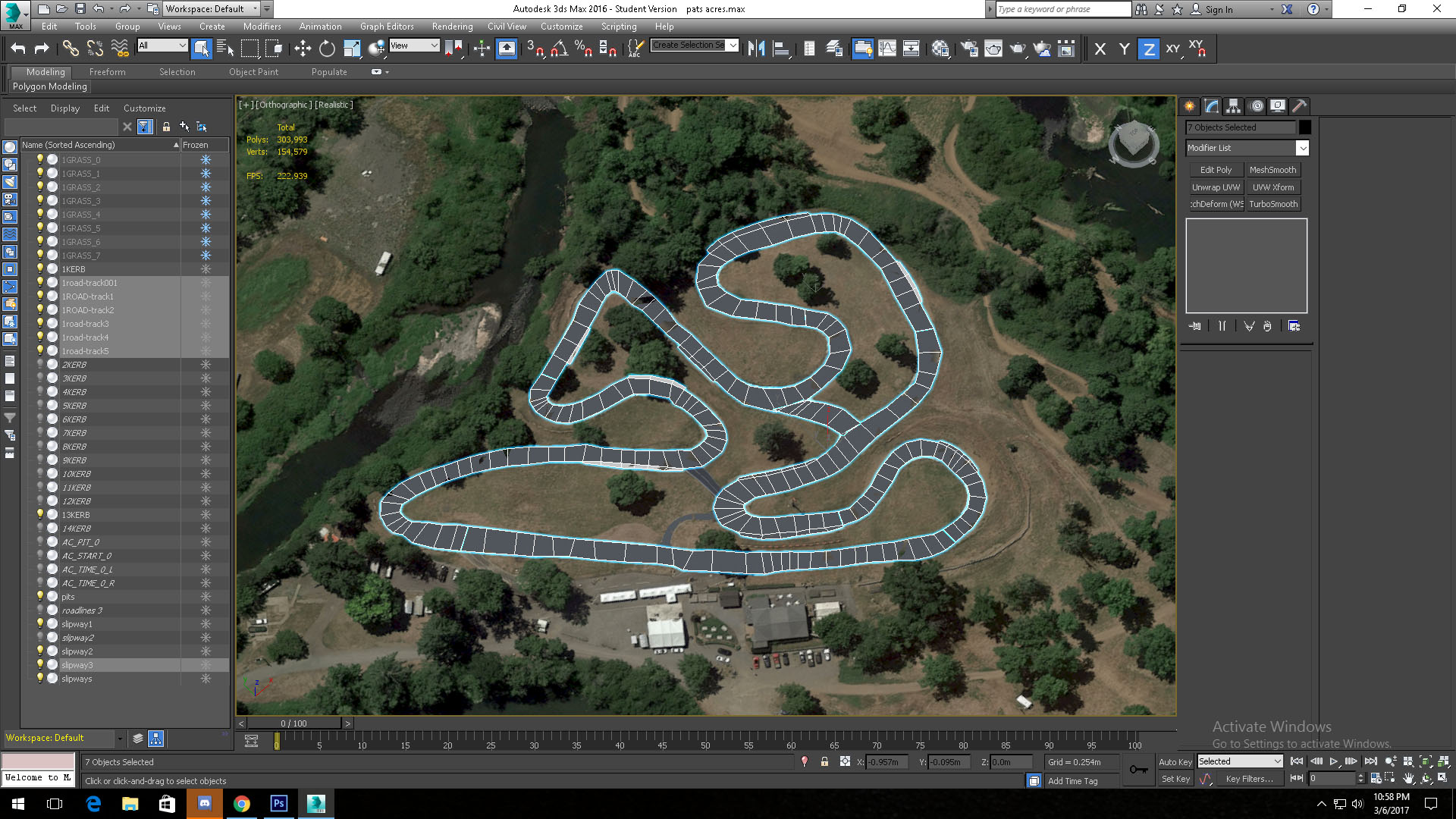The image size is (1456, 819).
Task: Open the Hierarchy command panel tab
Action: click(1233, 106)
